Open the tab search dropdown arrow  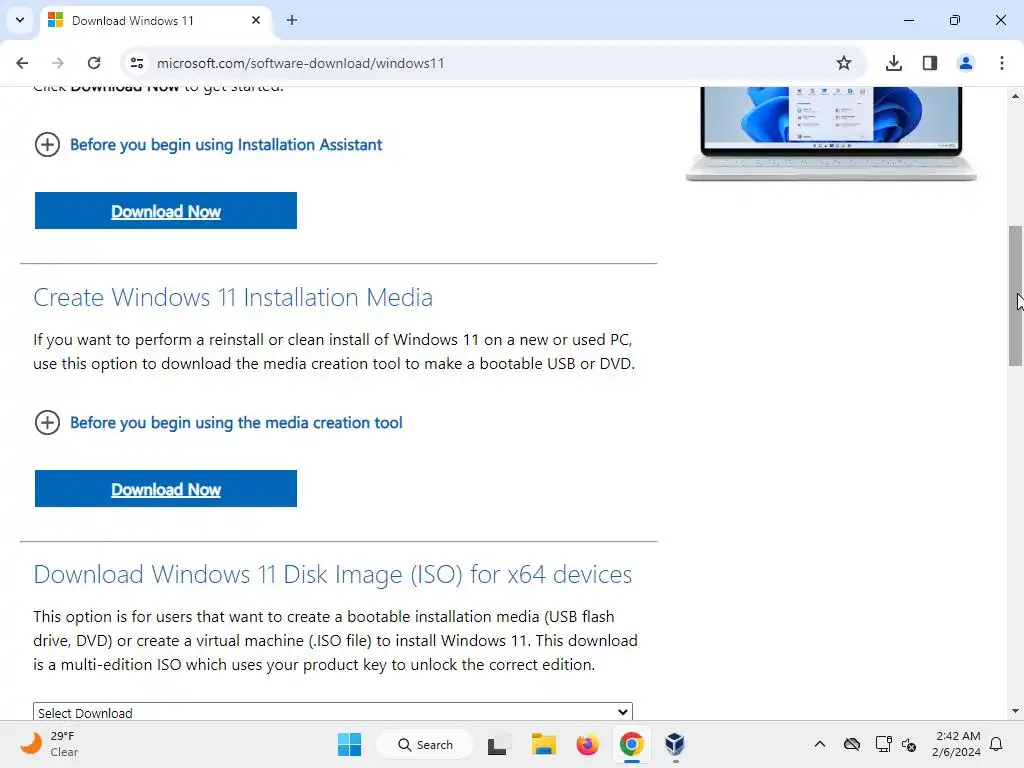pos(20,20)
